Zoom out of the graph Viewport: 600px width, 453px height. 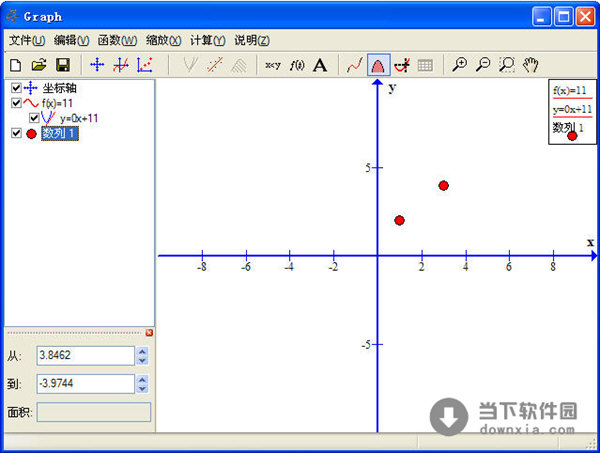click(483, 65)
